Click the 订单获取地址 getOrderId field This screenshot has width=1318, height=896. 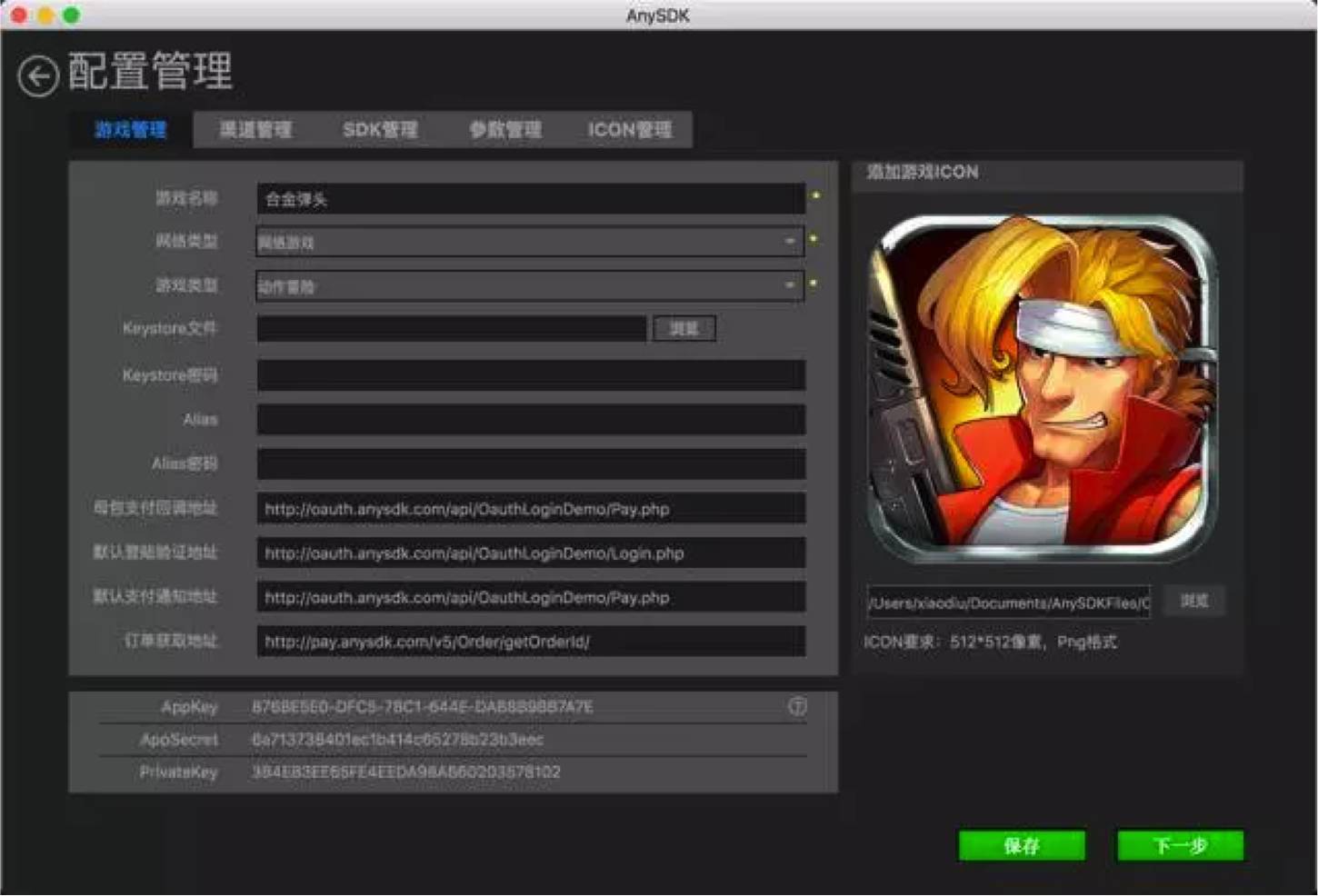[531, 642]
